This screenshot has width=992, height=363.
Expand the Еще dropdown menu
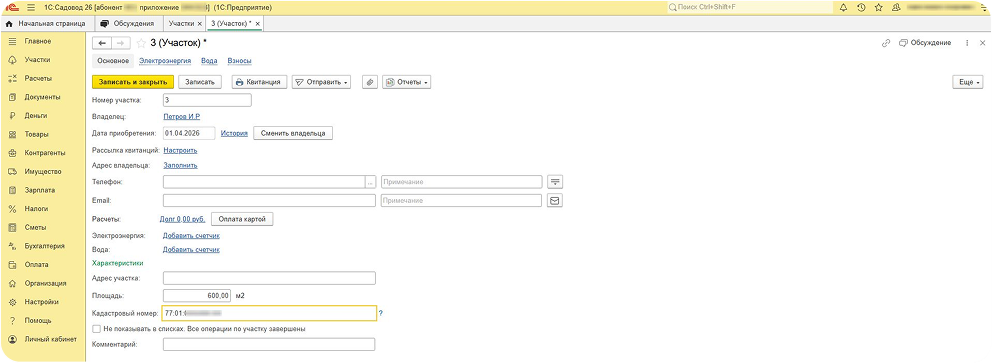click(x=969, y=82)
